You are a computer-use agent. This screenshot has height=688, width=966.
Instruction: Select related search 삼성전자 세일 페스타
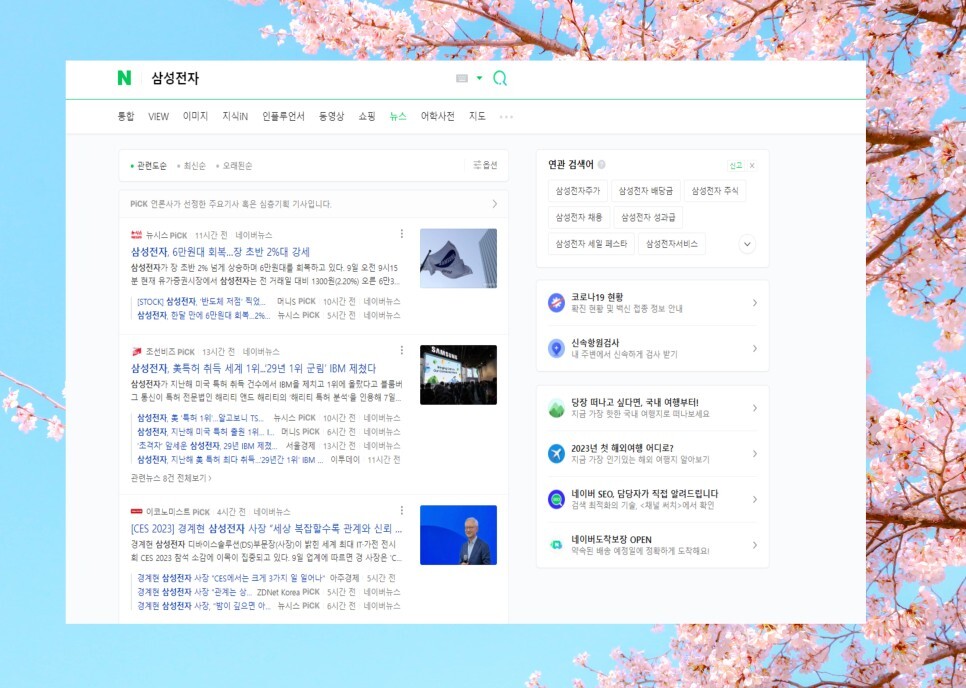click(591, 244)
